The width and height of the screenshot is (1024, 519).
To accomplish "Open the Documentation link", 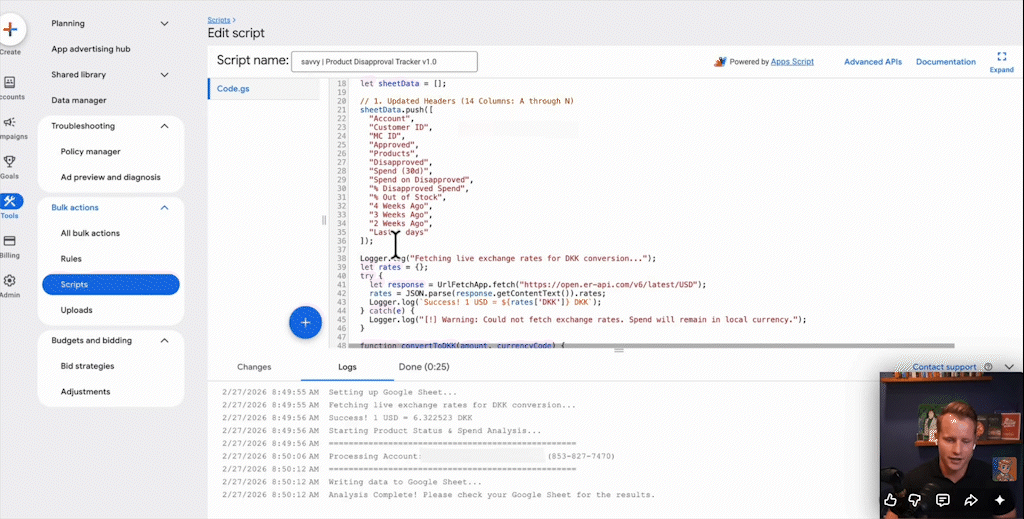I will (945, 62).
